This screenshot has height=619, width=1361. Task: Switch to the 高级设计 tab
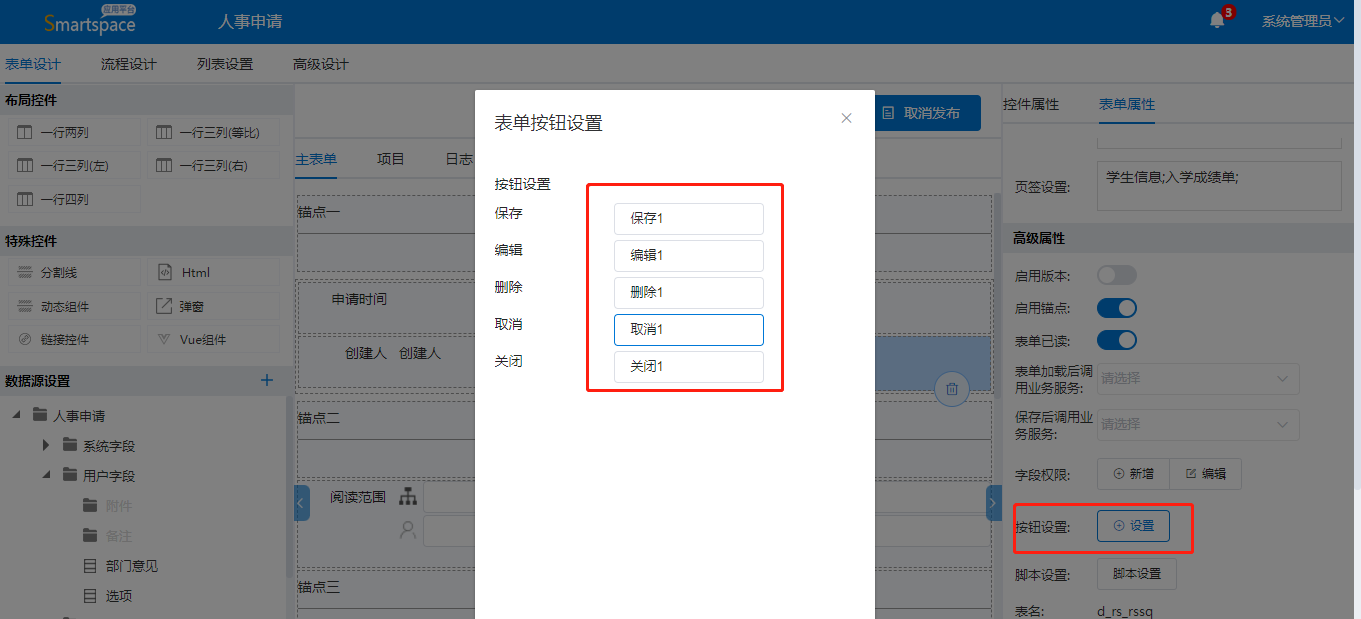tap(321, 64)
